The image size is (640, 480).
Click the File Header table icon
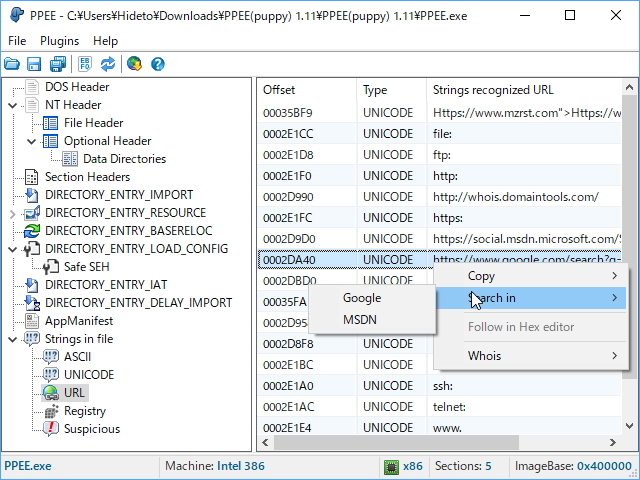point(51,123)
